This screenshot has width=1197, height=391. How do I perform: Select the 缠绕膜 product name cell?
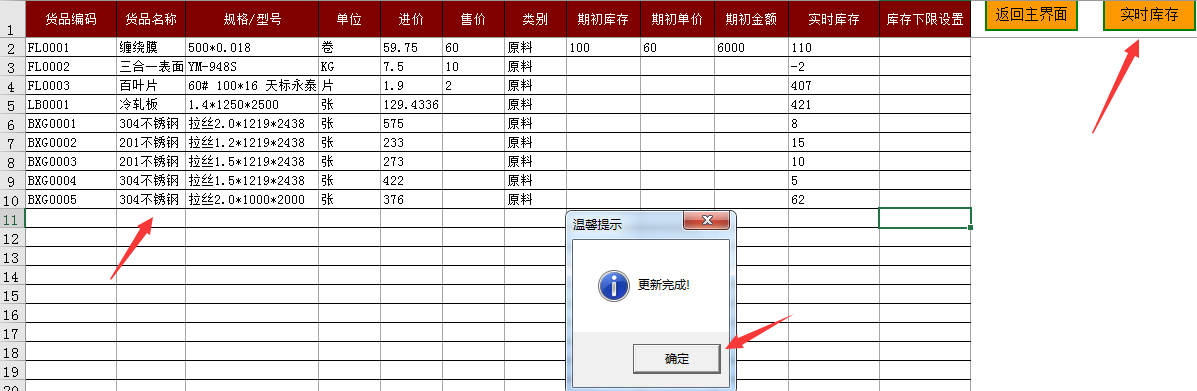[x=151, y=47]
